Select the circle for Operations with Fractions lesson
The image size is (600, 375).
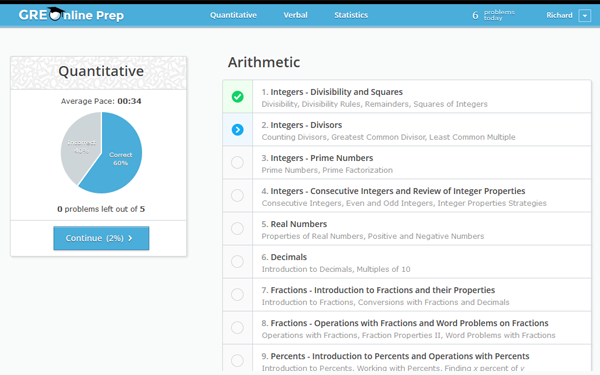(238, 328)
